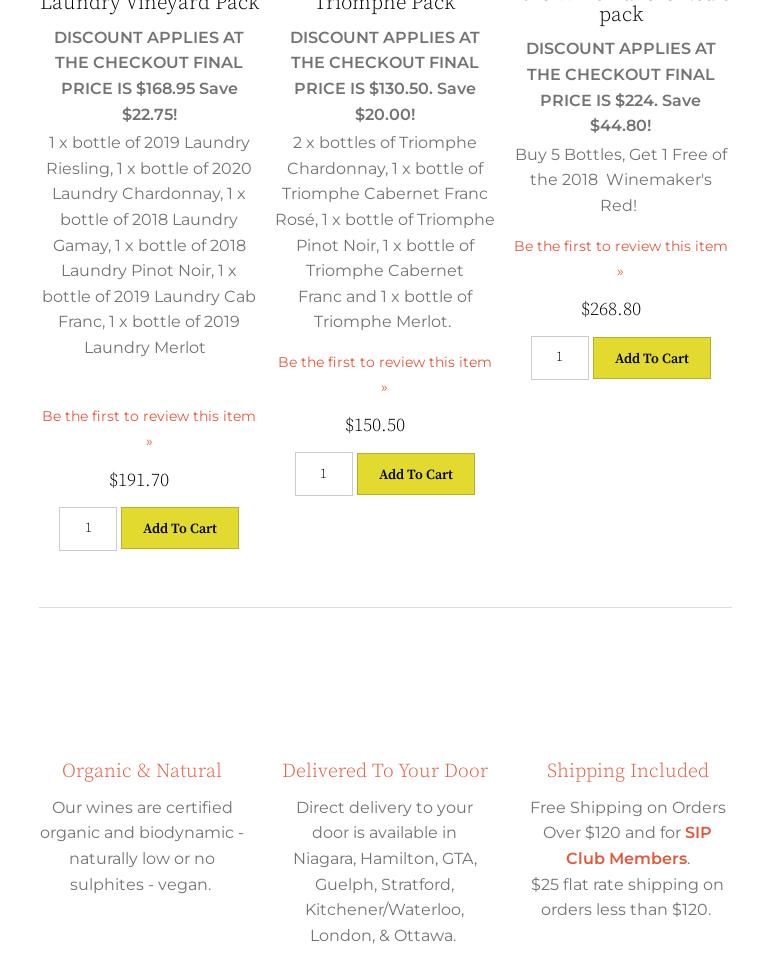Focus the Triomphe Pack quantity input
Image resolution: width=770 pixels, height=960 pixels.
[x=324, y=474]
